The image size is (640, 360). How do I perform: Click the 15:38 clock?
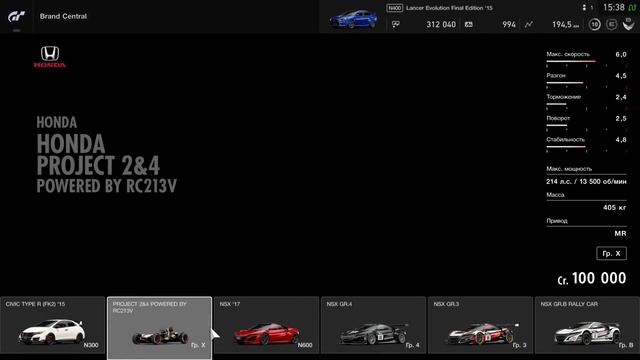pos(614,7)
